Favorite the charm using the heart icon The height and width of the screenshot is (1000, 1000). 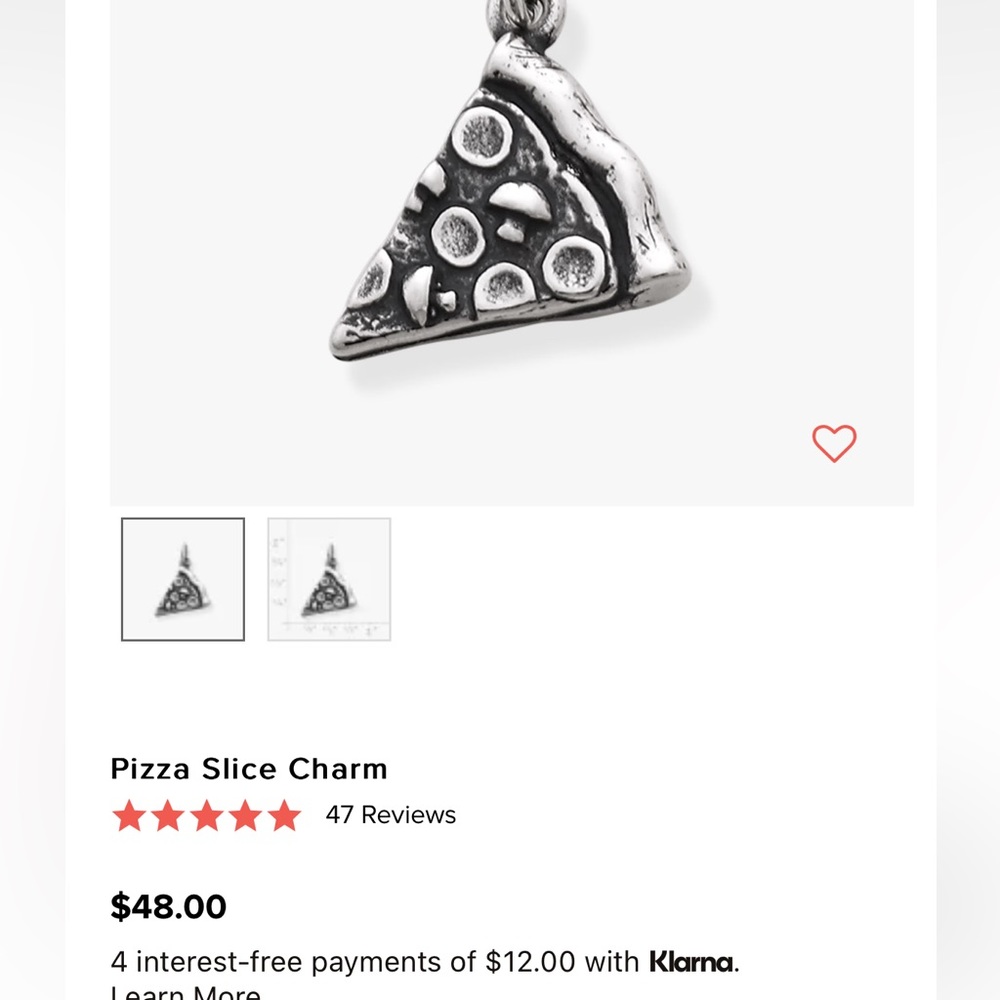[836, 442]
